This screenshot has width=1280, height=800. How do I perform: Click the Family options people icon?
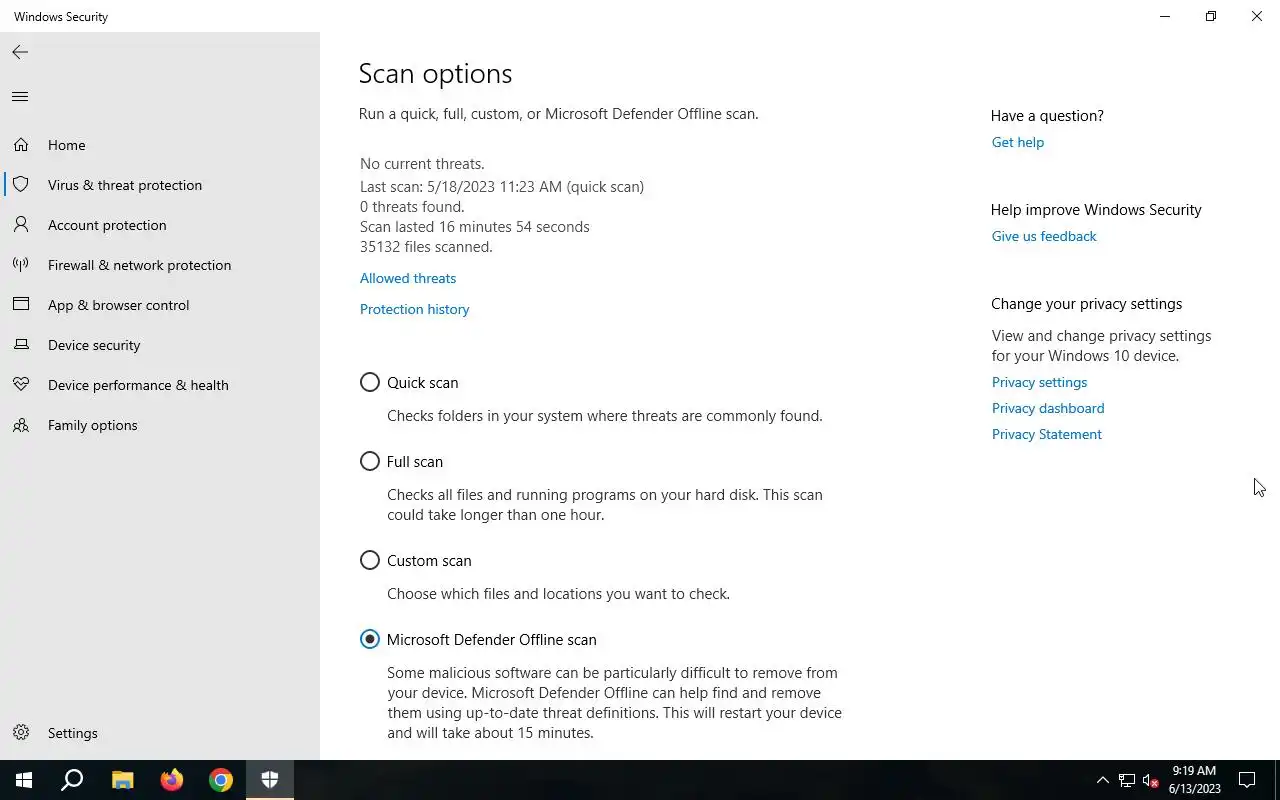click(x=21, y=425)
